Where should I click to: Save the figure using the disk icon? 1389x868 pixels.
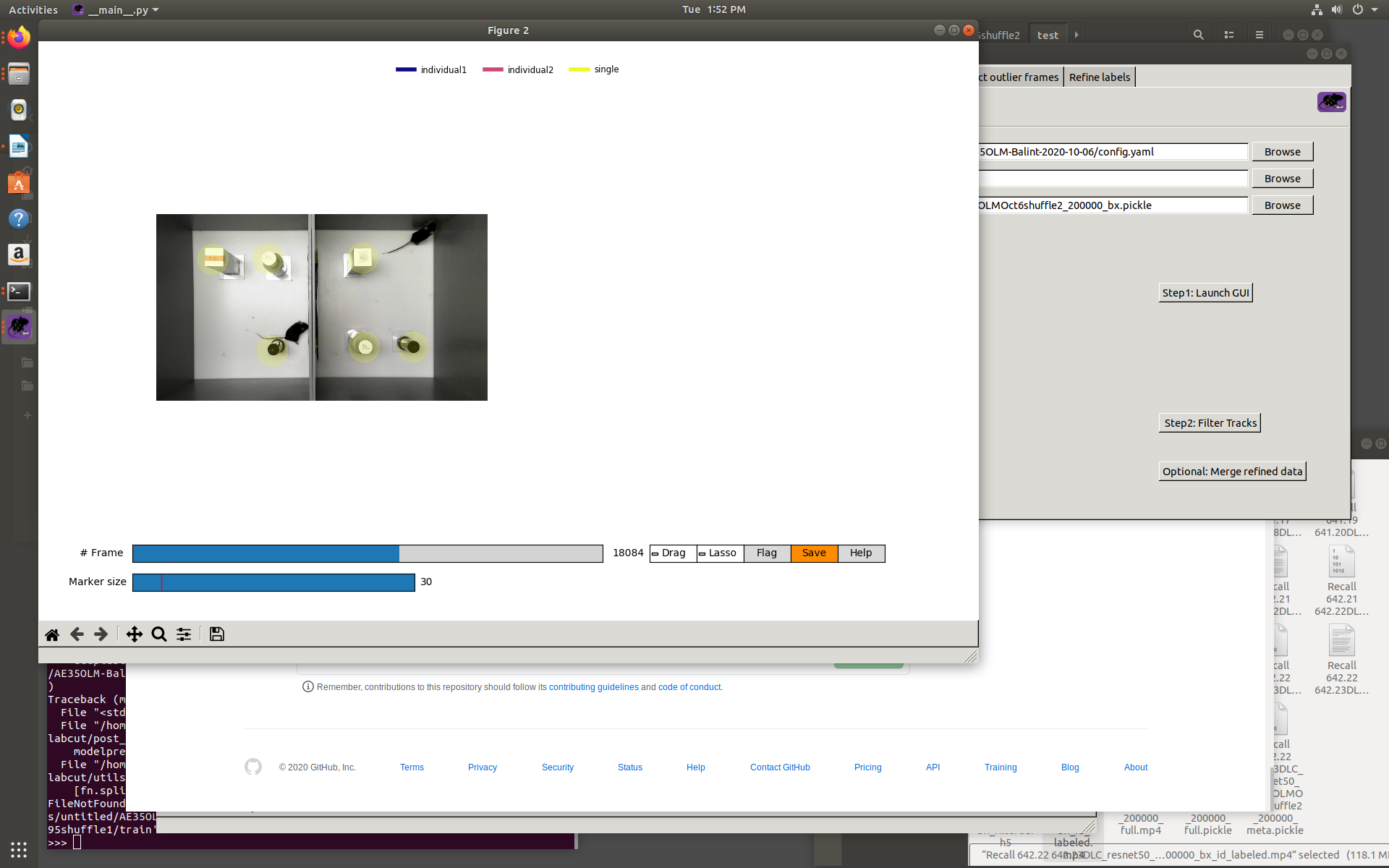pos(216,634)
